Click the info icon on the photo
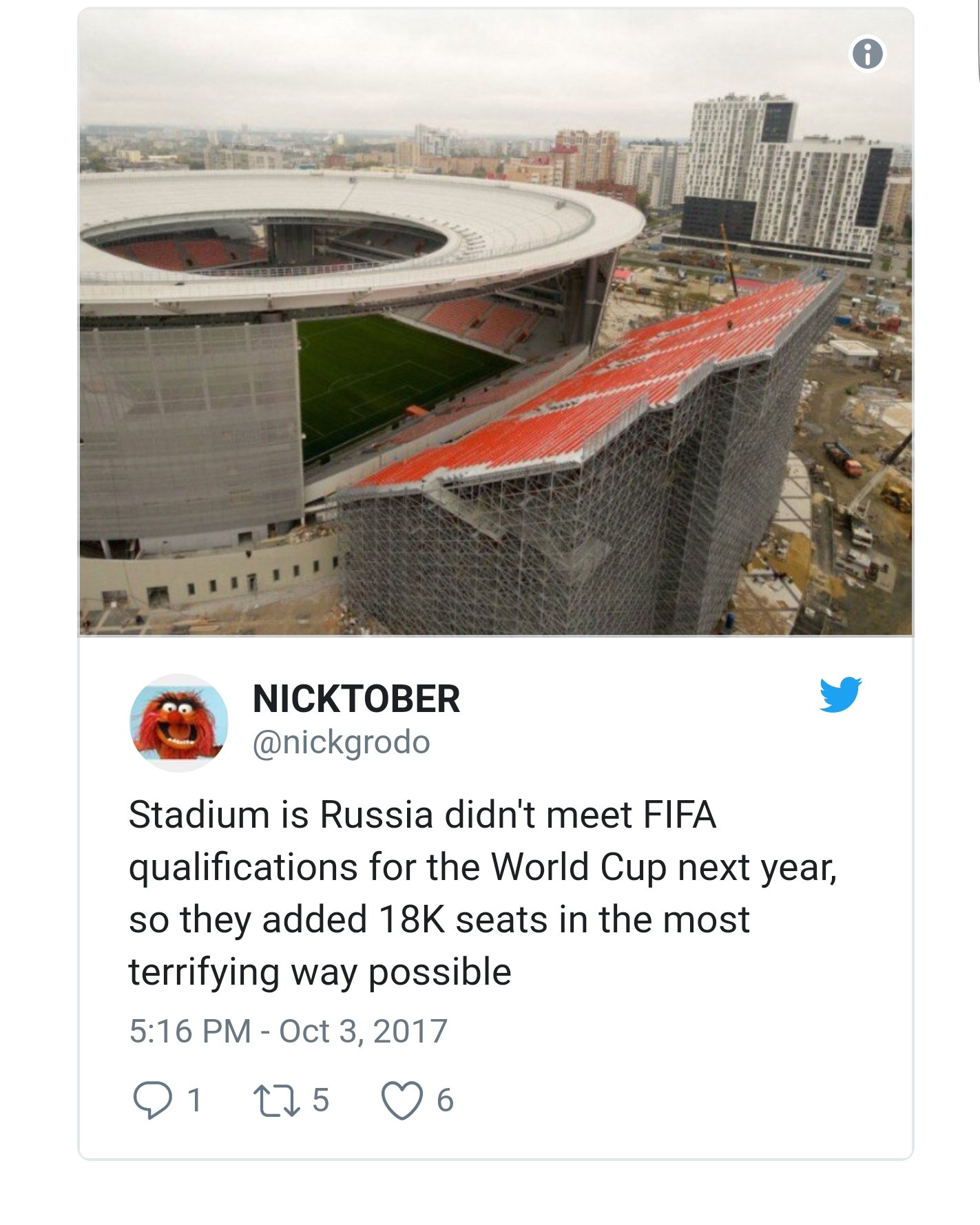The width and height of the screenshot is (980, 1225). [x=867, y=54]
